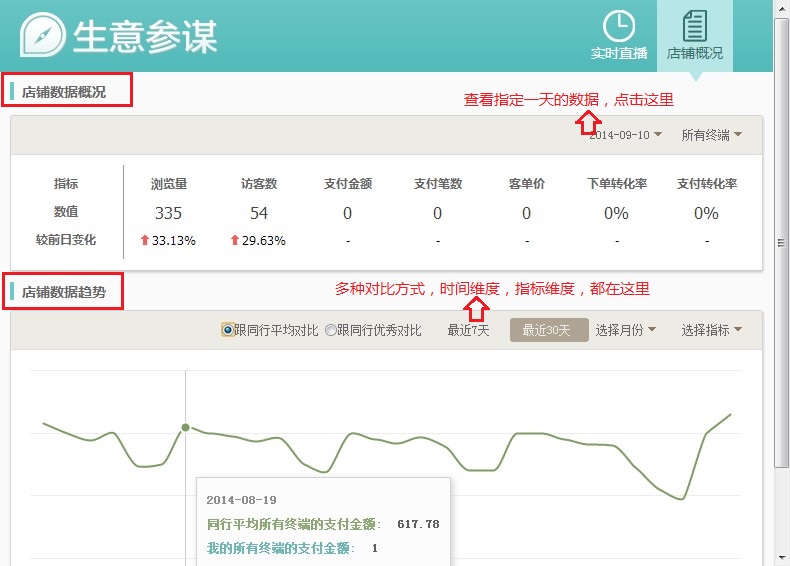
Task: Click the scrollbar up arrow
Action: pos(781,7)
